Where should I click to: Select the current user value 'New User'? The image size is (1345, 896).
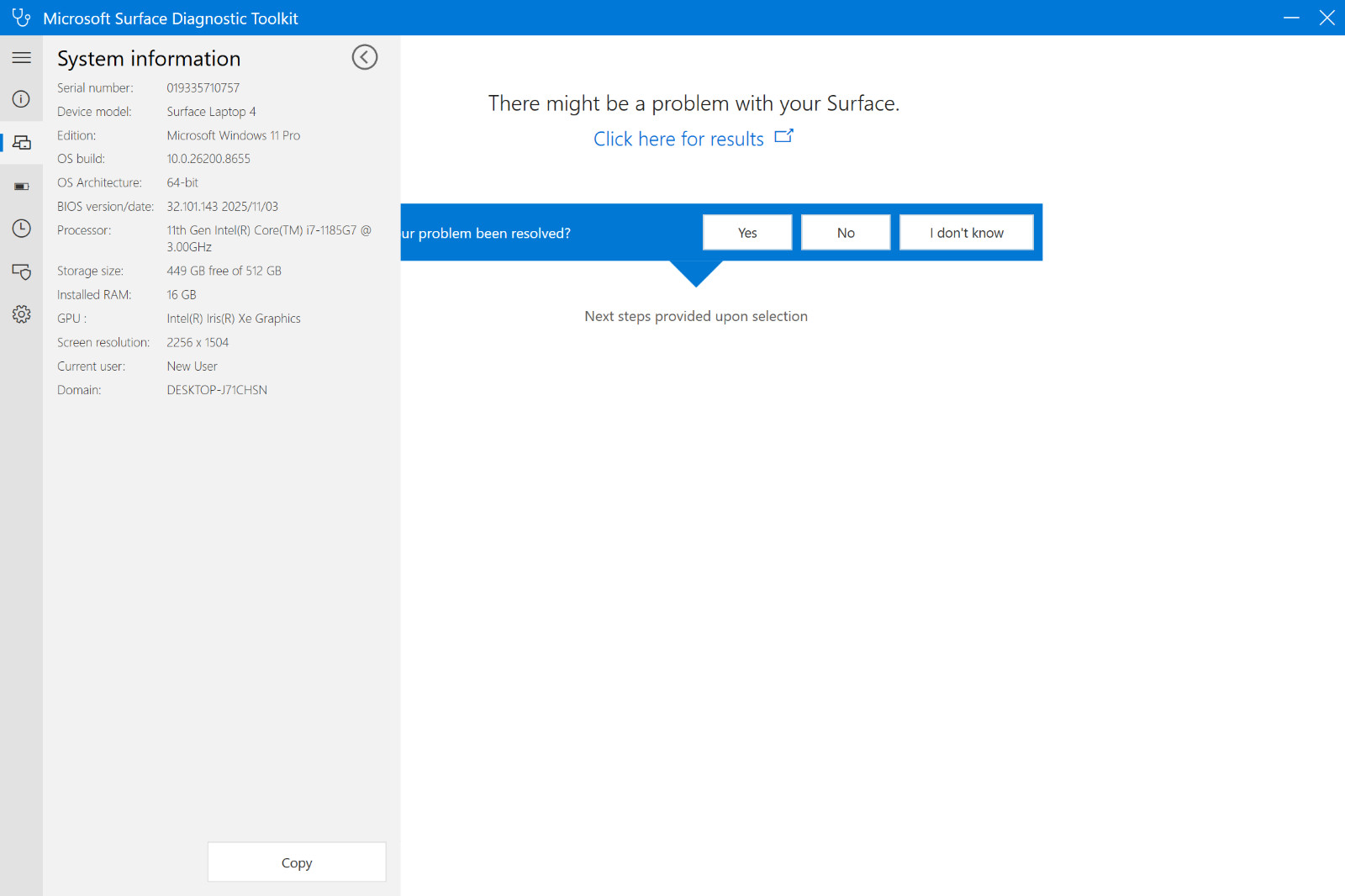[x=192, y=366]
